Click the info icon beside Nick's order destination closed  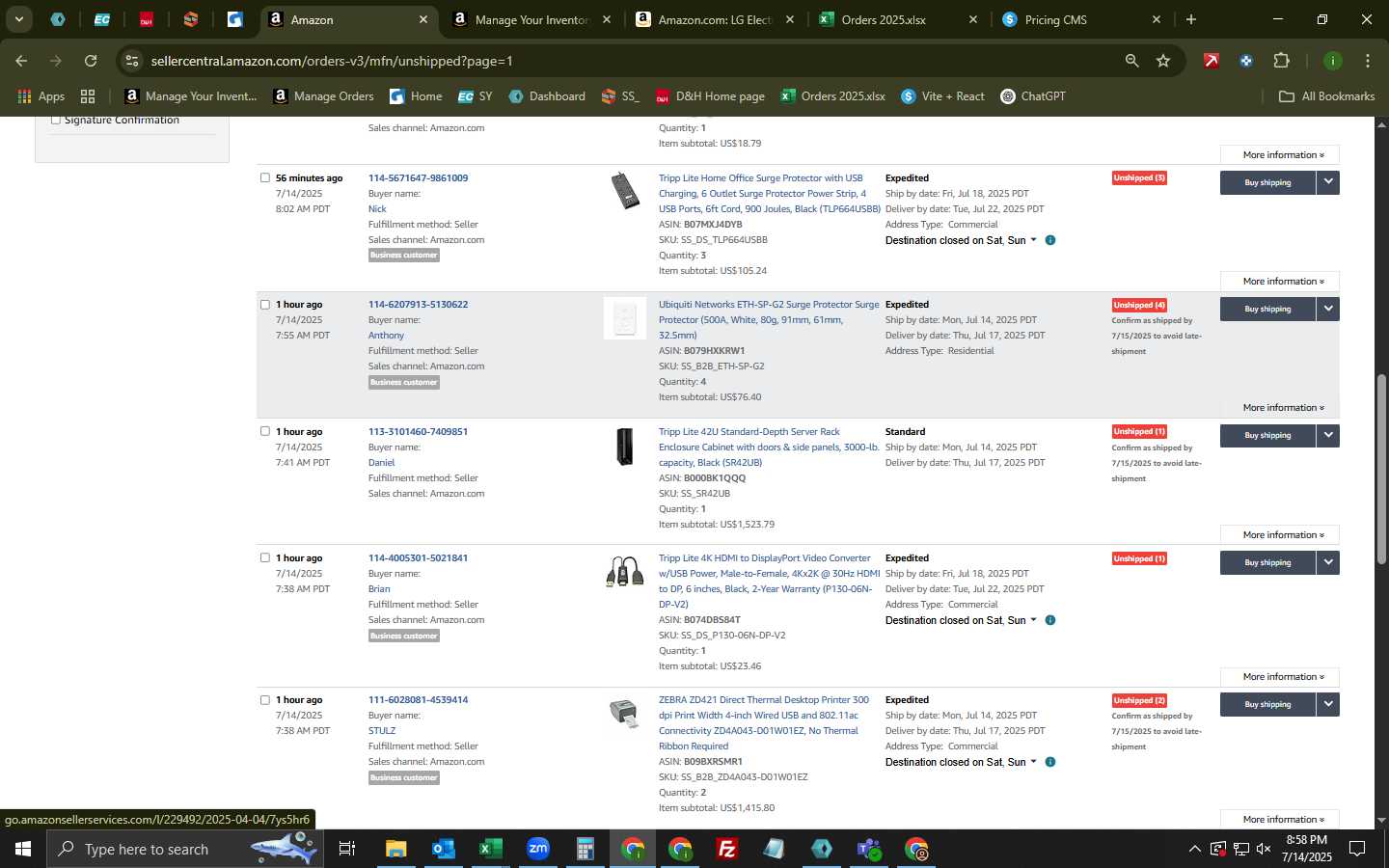click(x=1050, y=240)
